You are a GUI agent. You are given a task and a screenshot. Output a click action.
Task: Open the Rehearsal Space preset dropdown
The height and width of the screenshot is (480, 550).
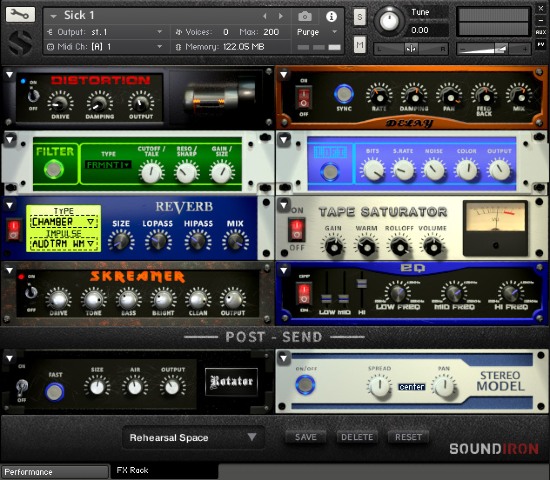point(193,438)
